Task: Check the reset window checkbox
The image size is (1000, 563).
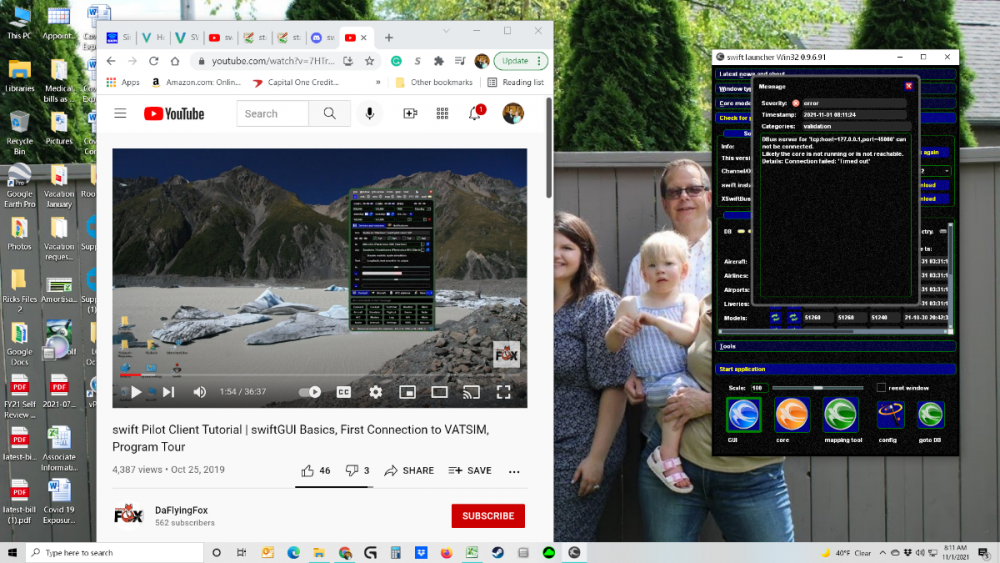Action: pyautogui.click(x=881, y=387)
